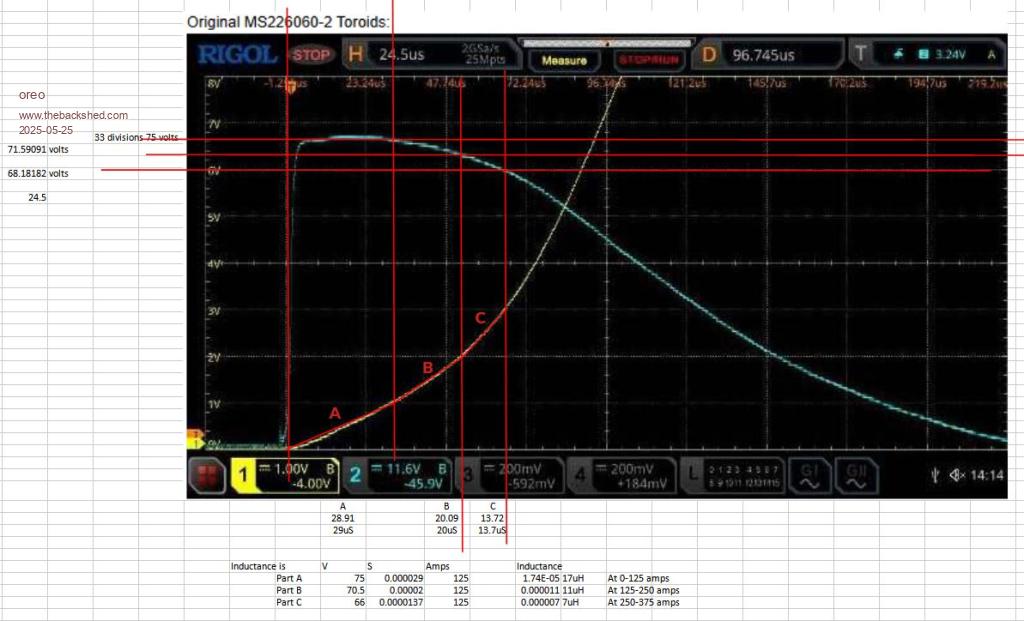Click the GI waveform generator icon
The width and height of the screenshot is (1024, 621).
click(808, 475)
